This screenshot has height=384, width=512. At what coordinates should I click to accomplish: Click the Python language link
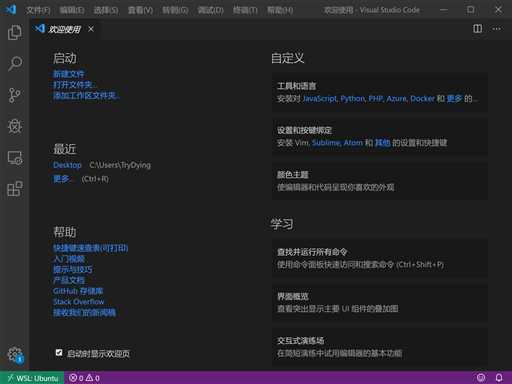tap(352, 99)
